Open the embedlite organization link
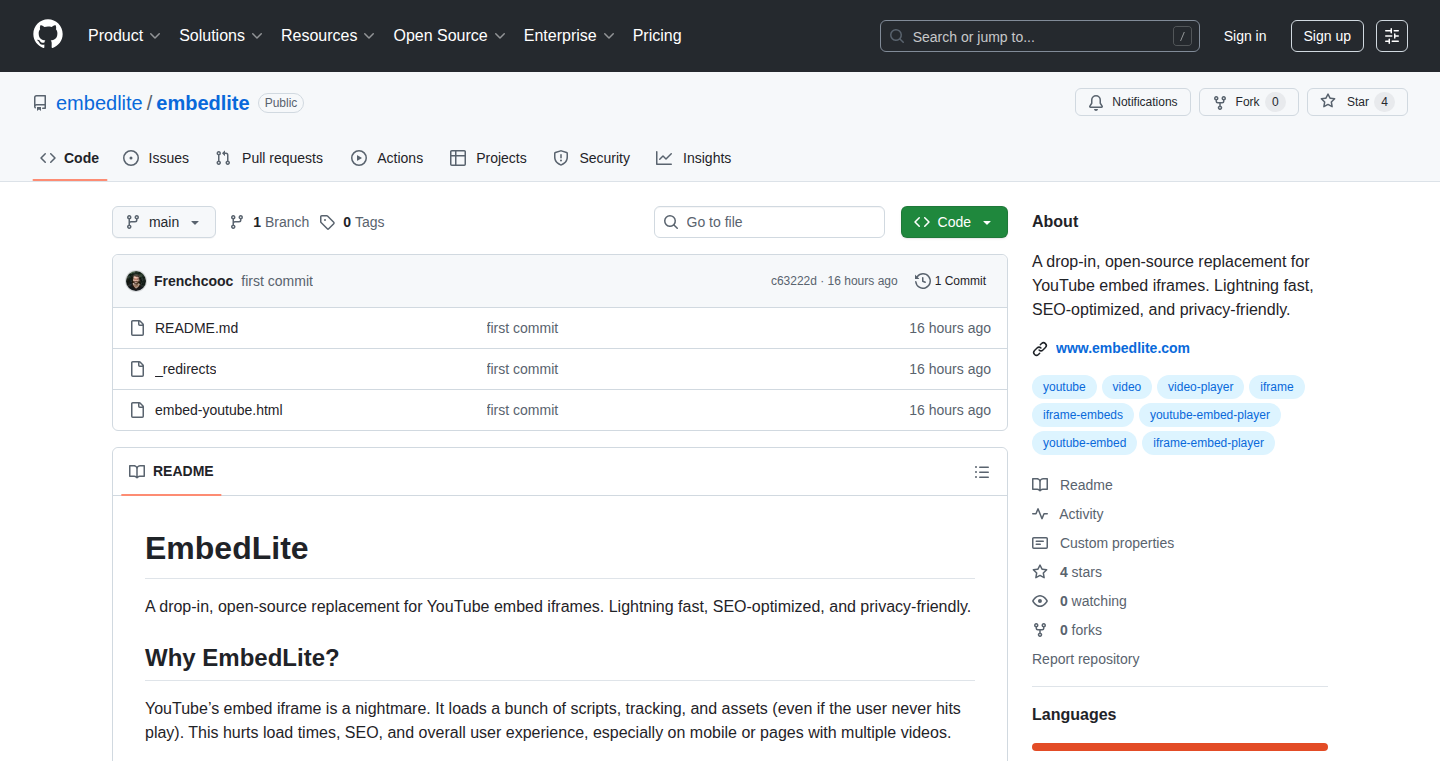The image size is (1440, 761). 99,103
